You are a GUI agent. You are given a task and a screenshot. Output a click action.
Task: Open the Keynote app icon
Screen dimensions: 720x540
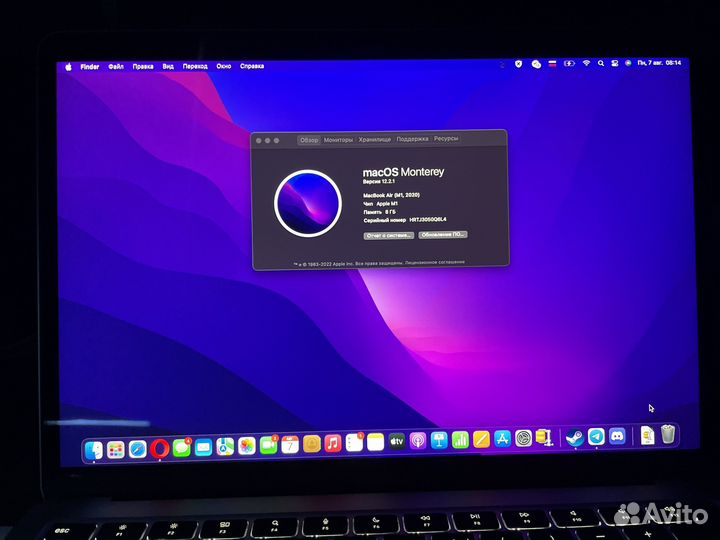[439, 441]
